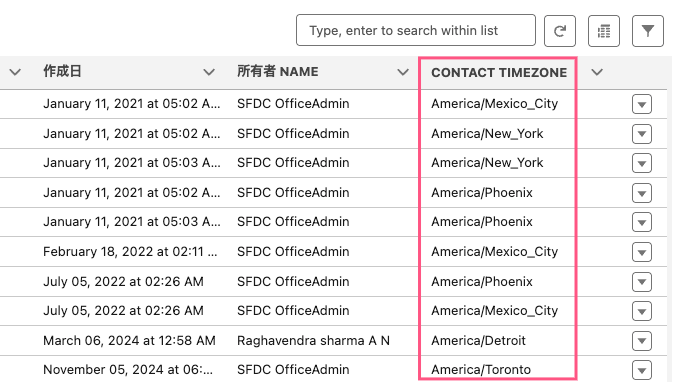Expand the chevron left of 作成日 header
The image size is (675, 382).
coord(15,72)
